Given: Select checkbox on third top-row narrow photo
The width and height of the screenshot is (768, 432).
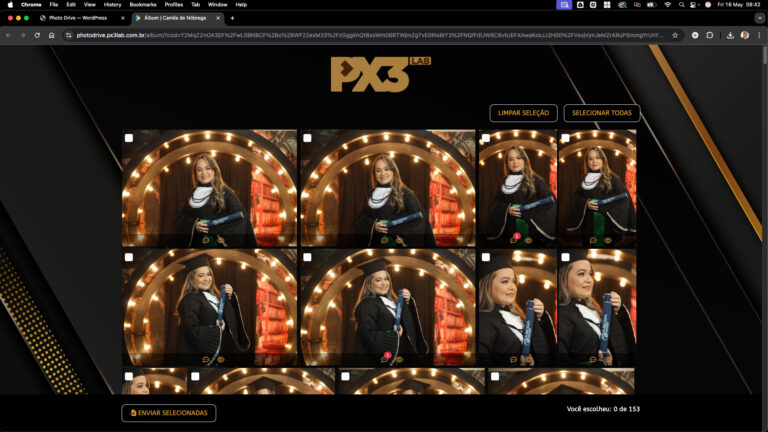Looking at the screenshot, I should [x=486, y=138].
